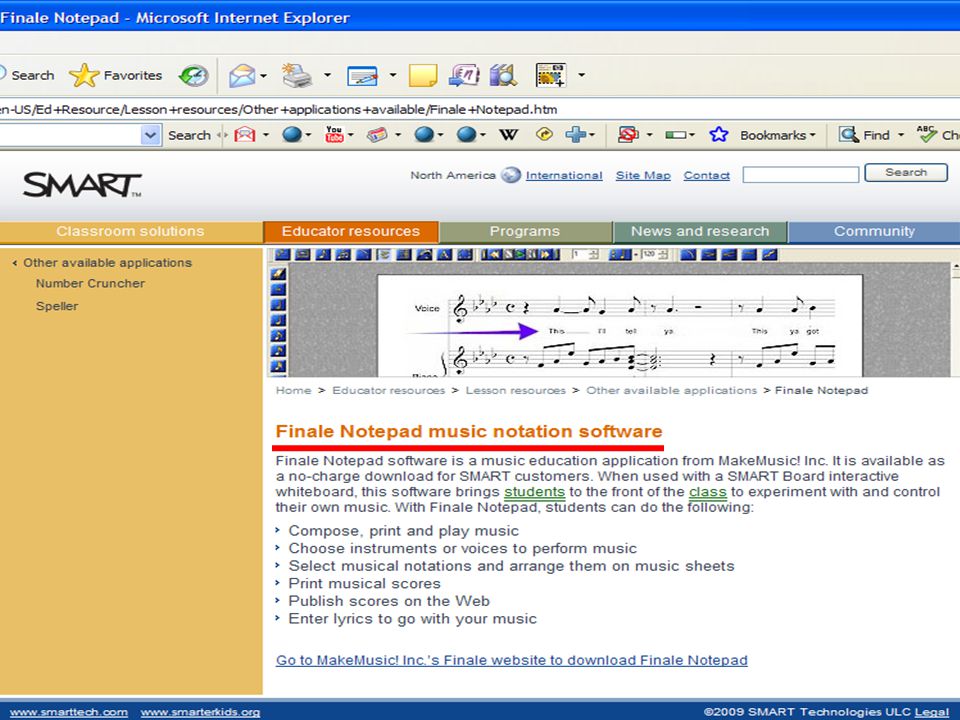
Task: Click the Messenger icon beside the yellow note
Action: tap(463, 75)
